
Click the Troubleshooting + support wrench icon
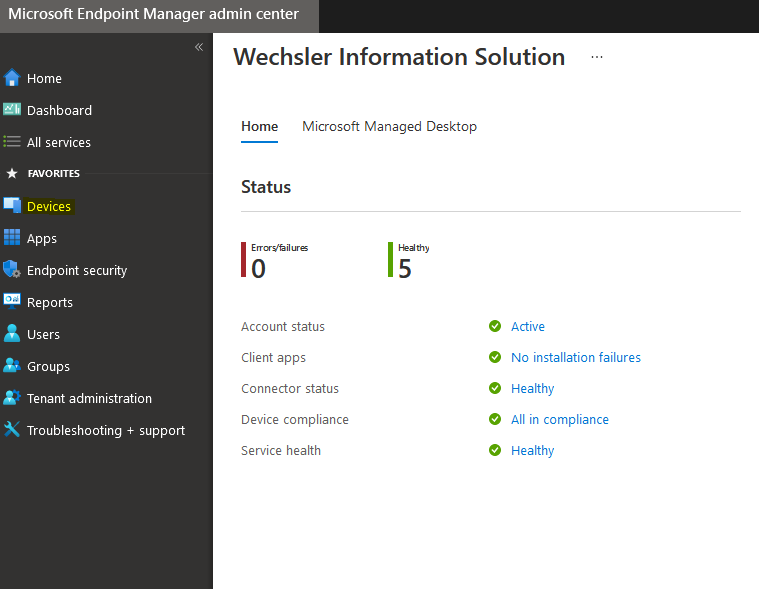[x=12, y=430]
